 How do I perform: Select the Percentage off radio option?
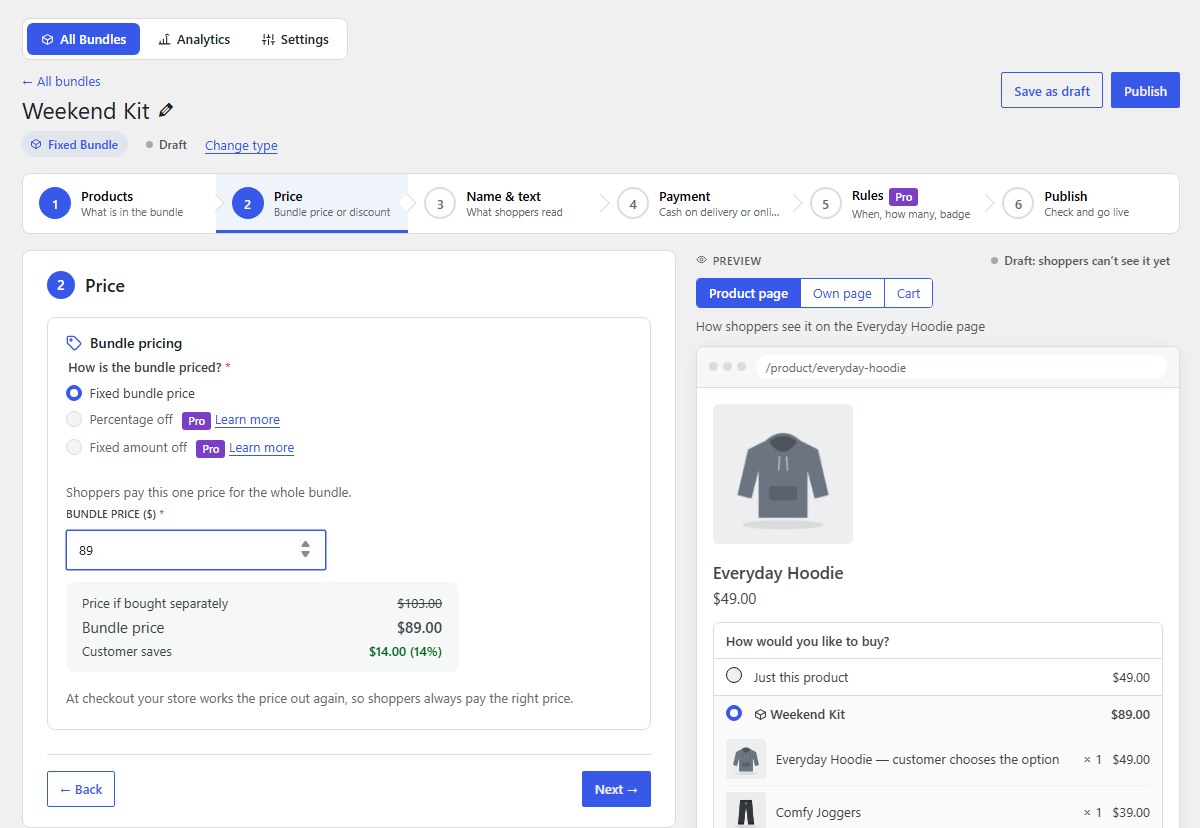coord(74,420)
